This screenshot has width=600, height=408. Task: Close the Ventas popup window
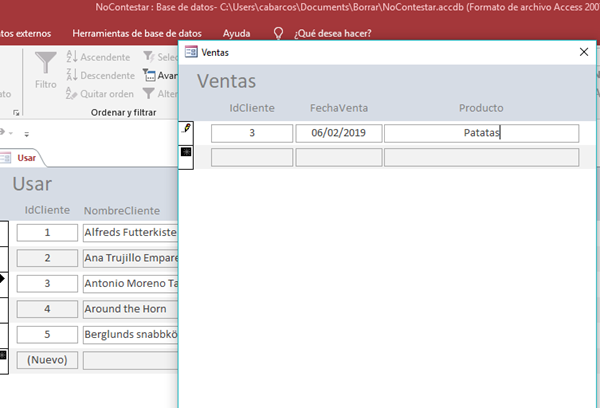(x=584, y=51)
